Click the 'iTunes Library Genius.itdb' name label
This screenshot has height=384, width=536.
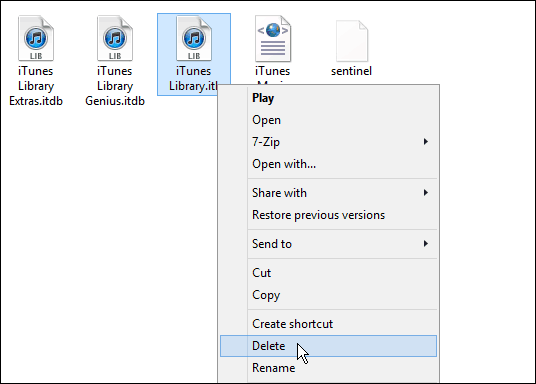(x=115, y=86)
